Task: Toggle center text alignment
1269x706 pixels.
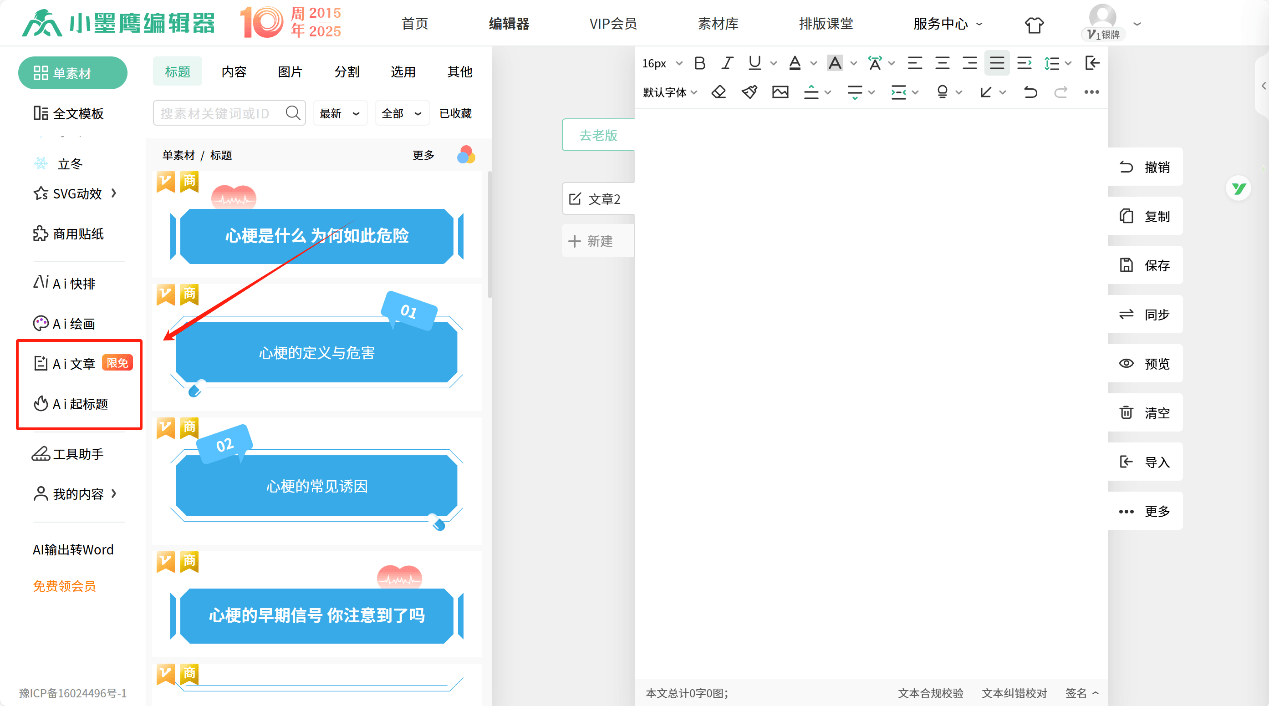Action: coord(942,63)
